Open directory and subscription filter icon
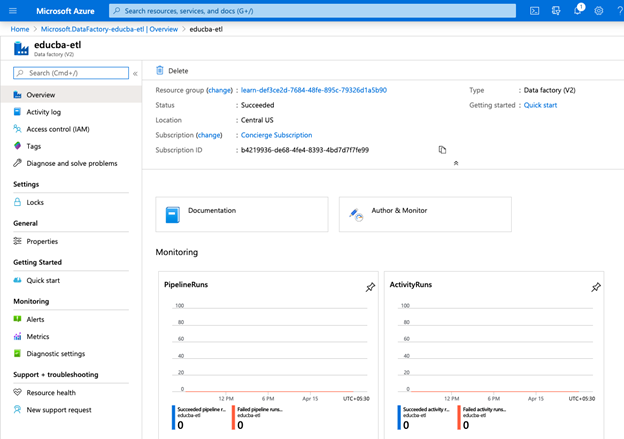Viewport: 624px width, 439px height. coord(556,11)
